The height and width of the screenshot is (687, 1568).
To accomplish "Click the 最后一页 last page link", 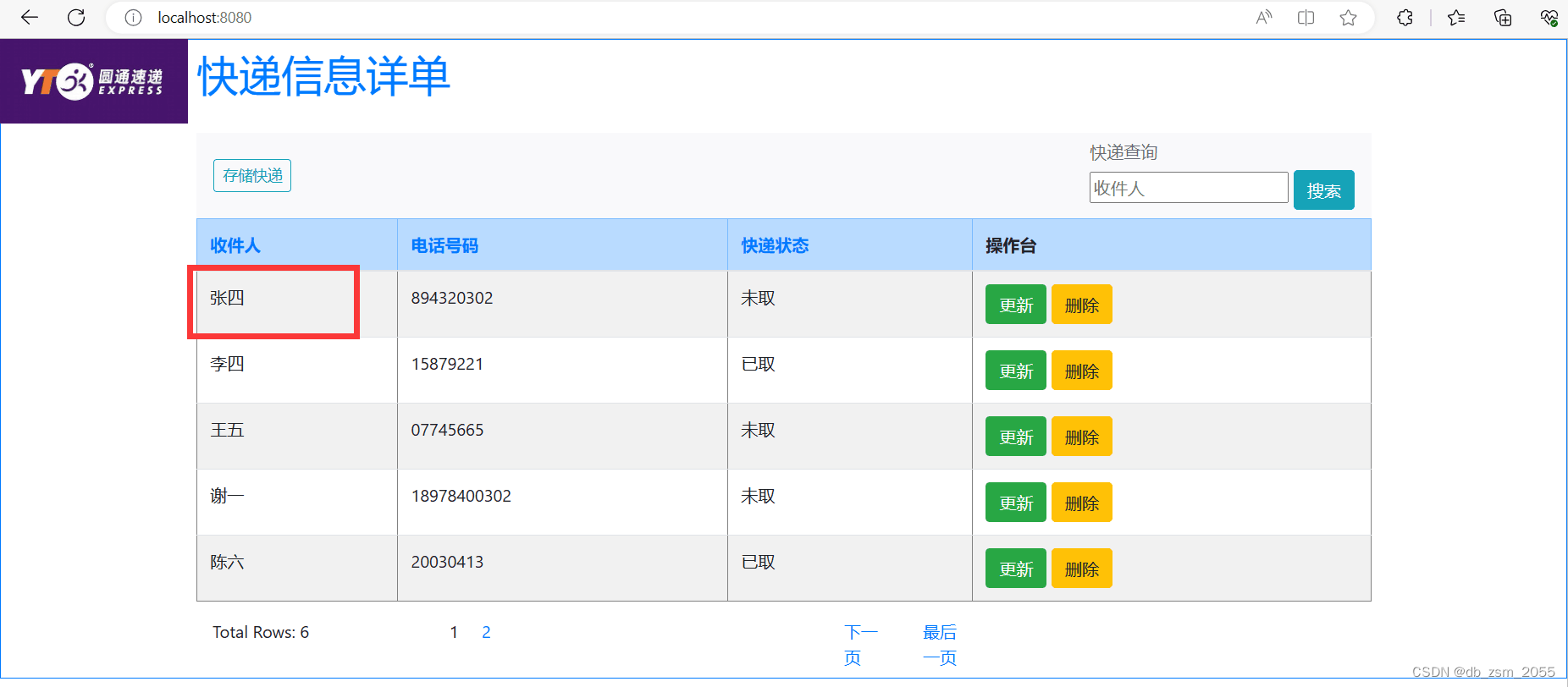I will point(940,645).
